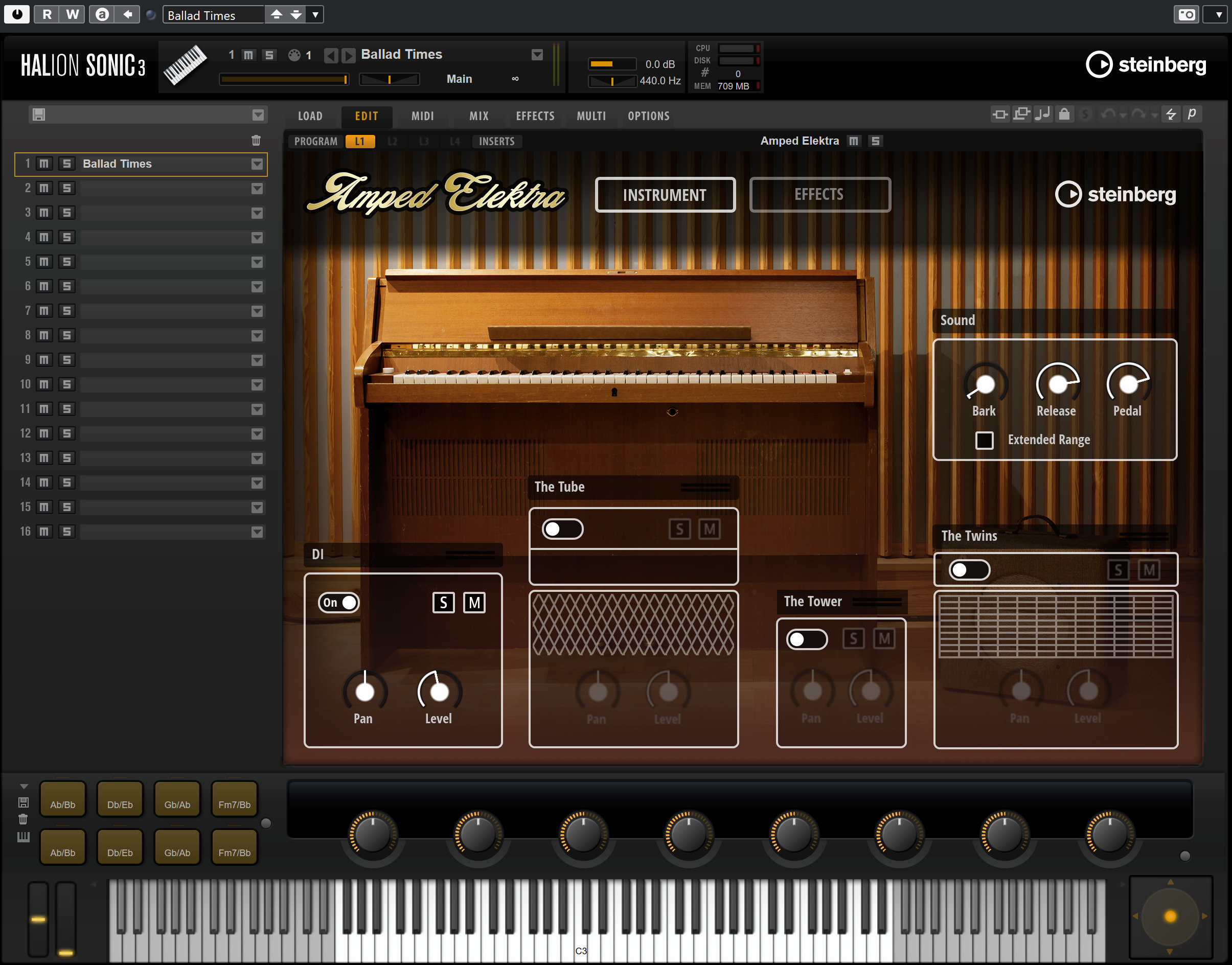The height and width of the screenshot is (965, 1232).
Task: Click the lock icon in toolbar
Action: [x=1064, y=114]
